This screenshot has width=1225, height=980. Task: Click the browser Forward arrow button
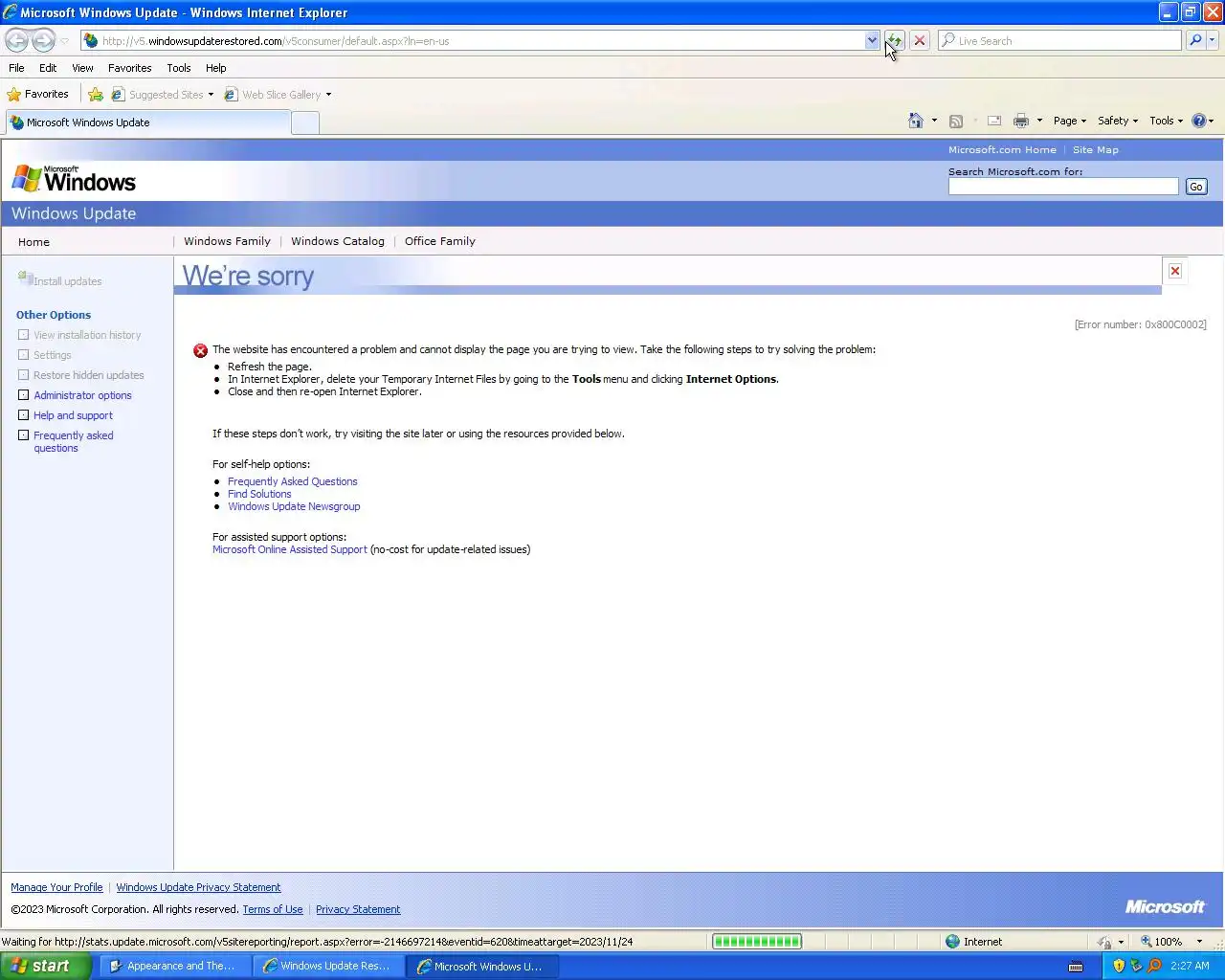[43, 40]
